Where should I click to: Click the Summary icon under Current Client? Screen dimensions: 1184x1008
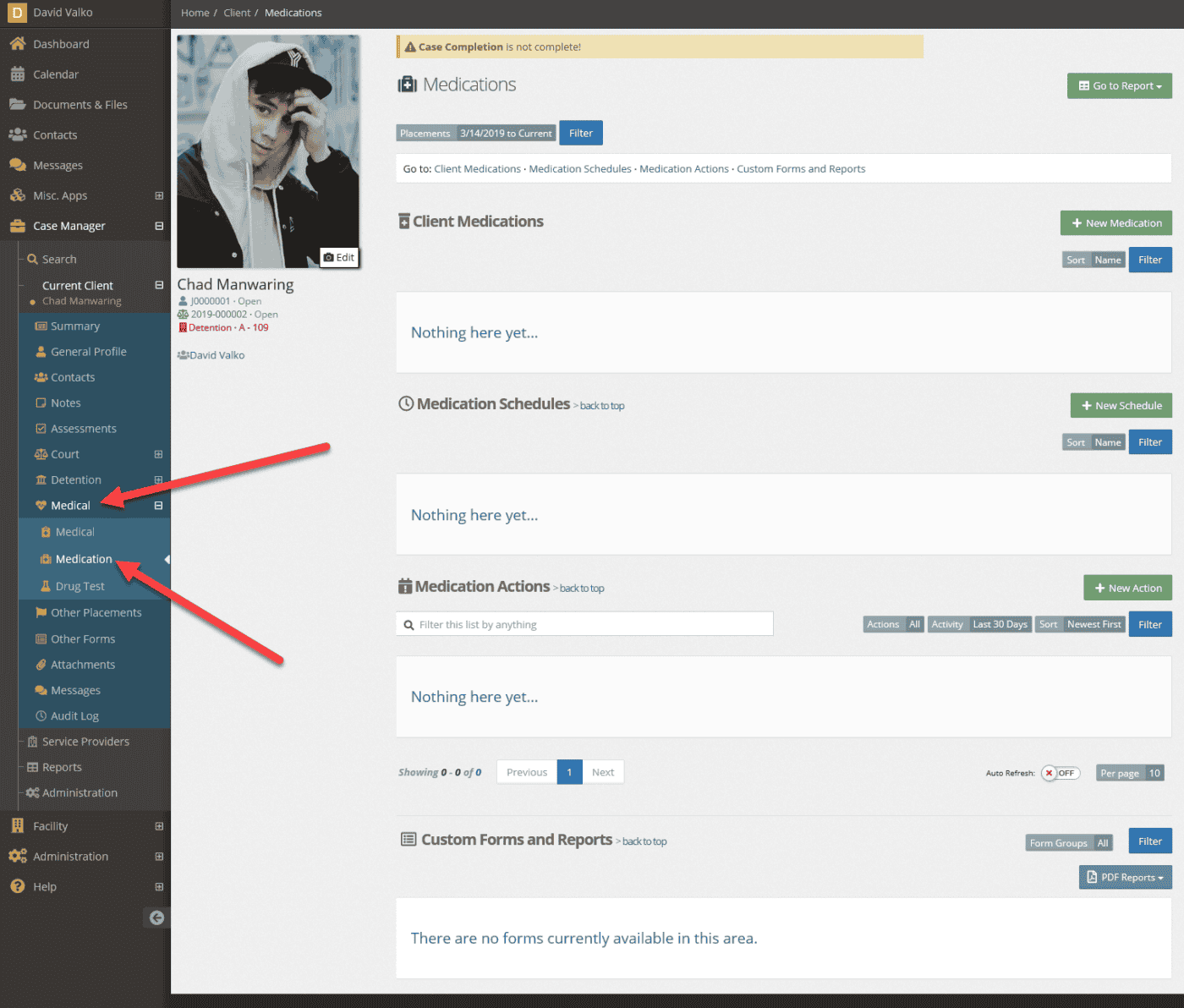[41, 326]
